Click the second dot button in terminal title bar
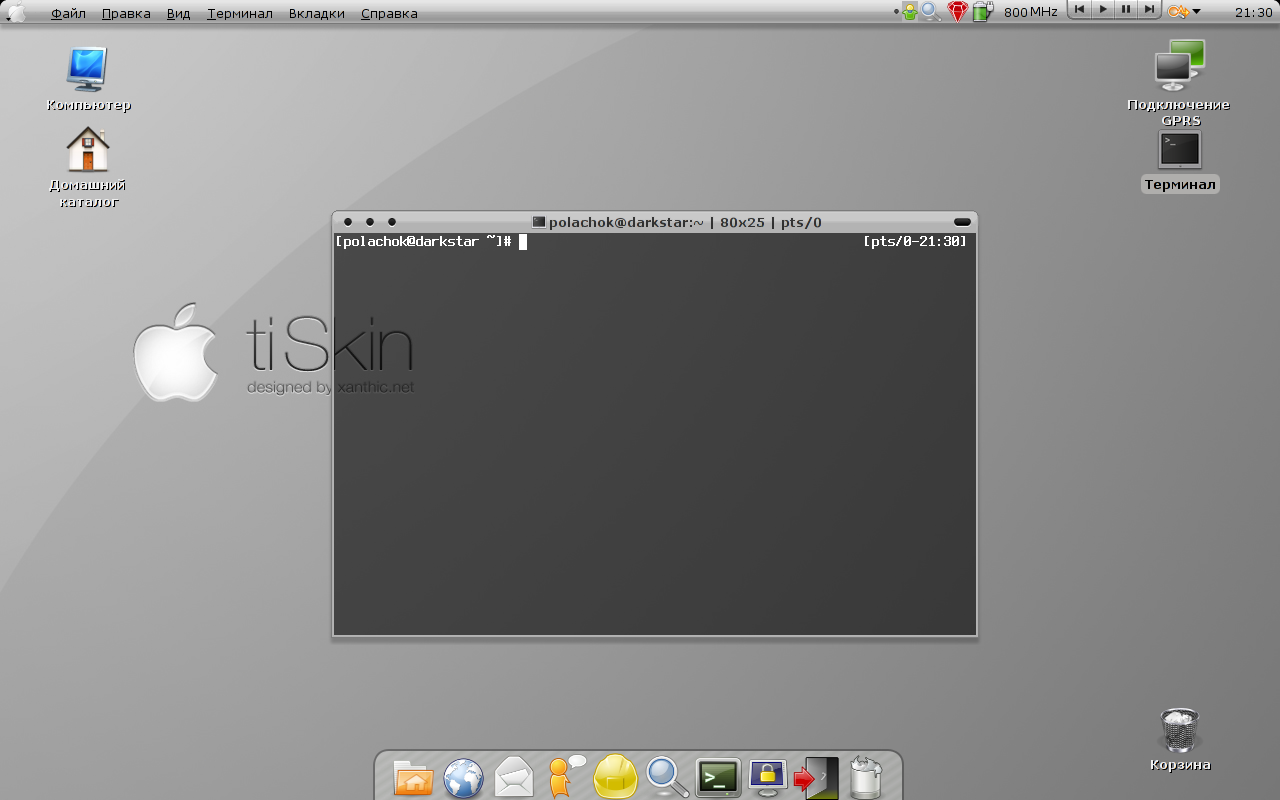 coord(370,222)
